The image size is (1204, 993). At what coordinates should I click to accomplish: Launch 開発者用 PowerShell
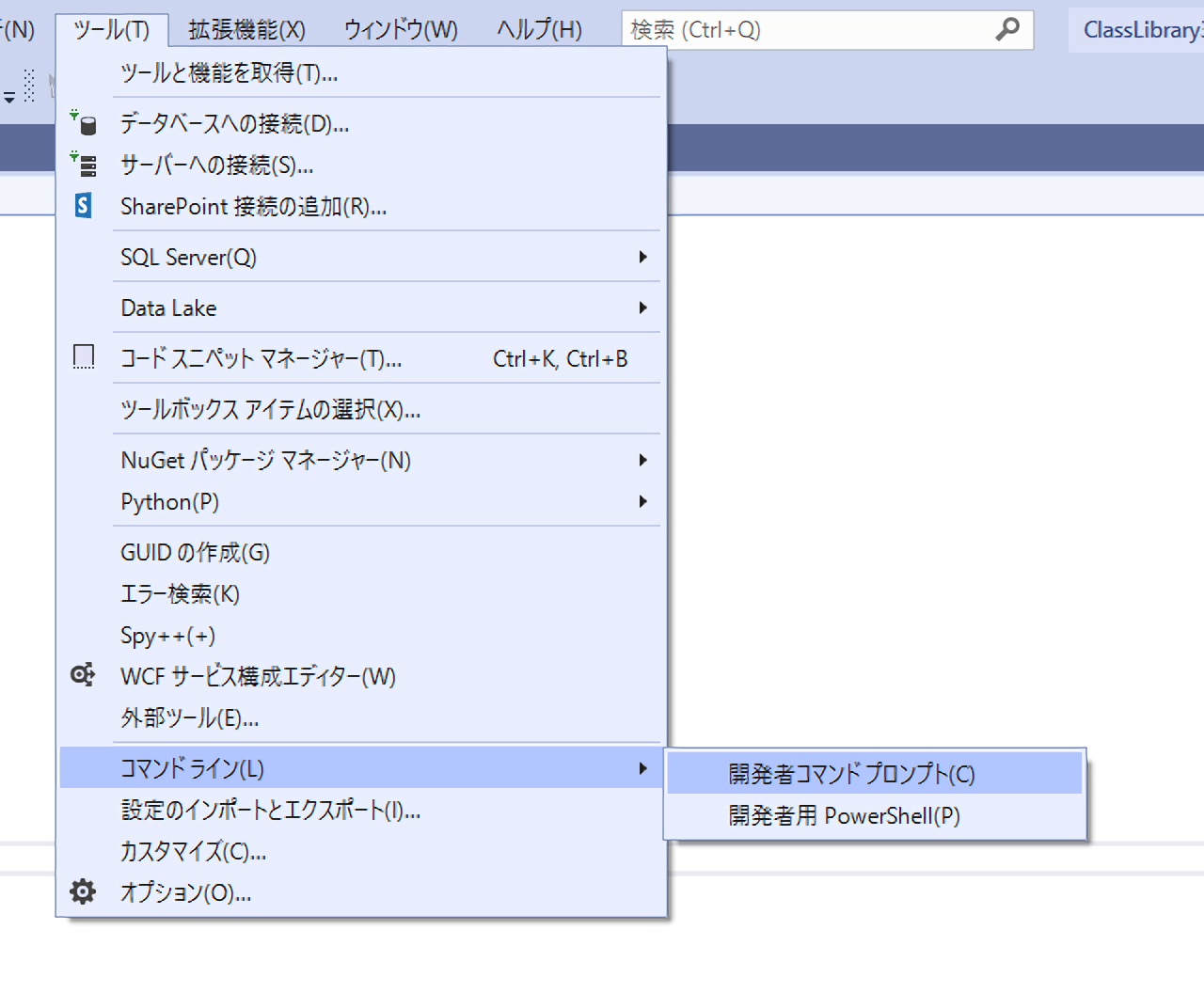pos(844,815)
